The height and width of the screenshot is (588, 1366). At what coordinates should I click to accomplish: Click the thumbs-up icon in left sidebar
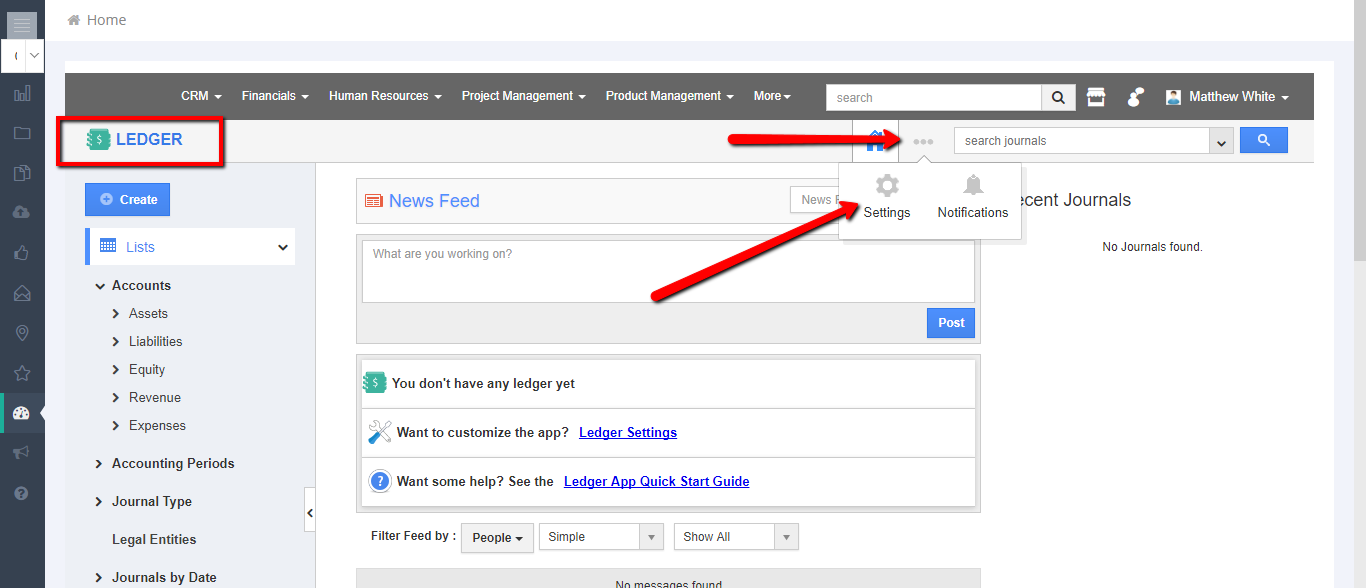(x=22, y=253)
